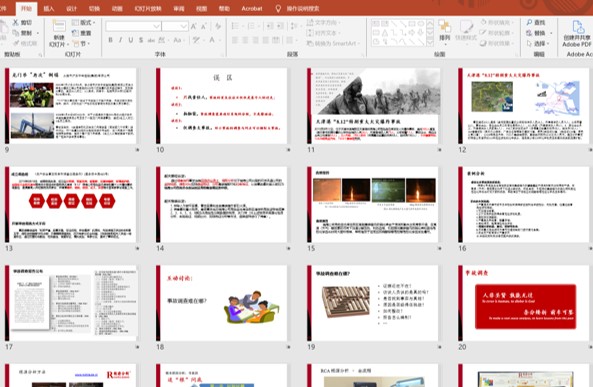Select slide 9 thumbnail
The width and height of the screenshot is (593, 387).
click(x=70, y=106)
